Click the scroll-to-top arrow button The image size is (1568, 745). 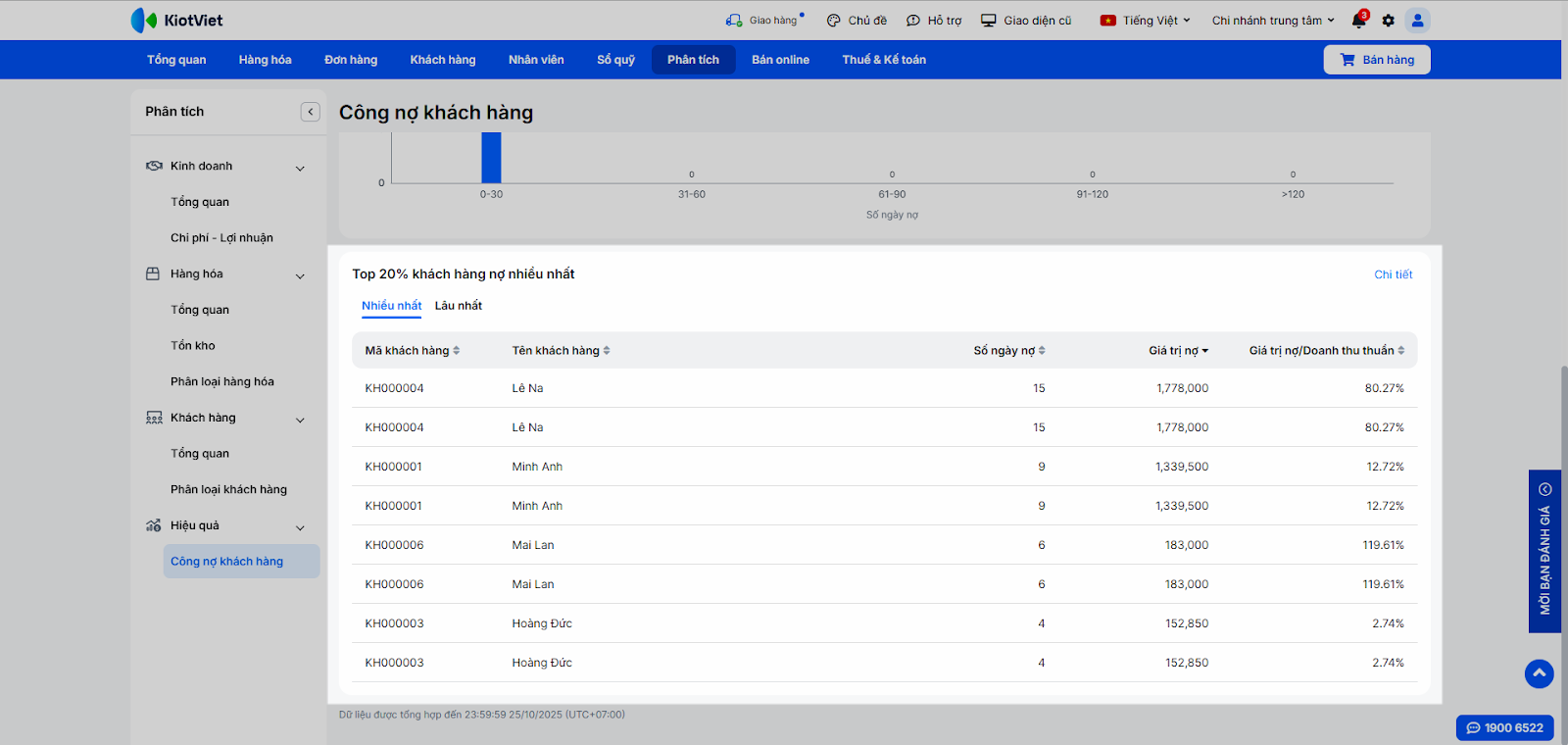[x=1539, y=673]
